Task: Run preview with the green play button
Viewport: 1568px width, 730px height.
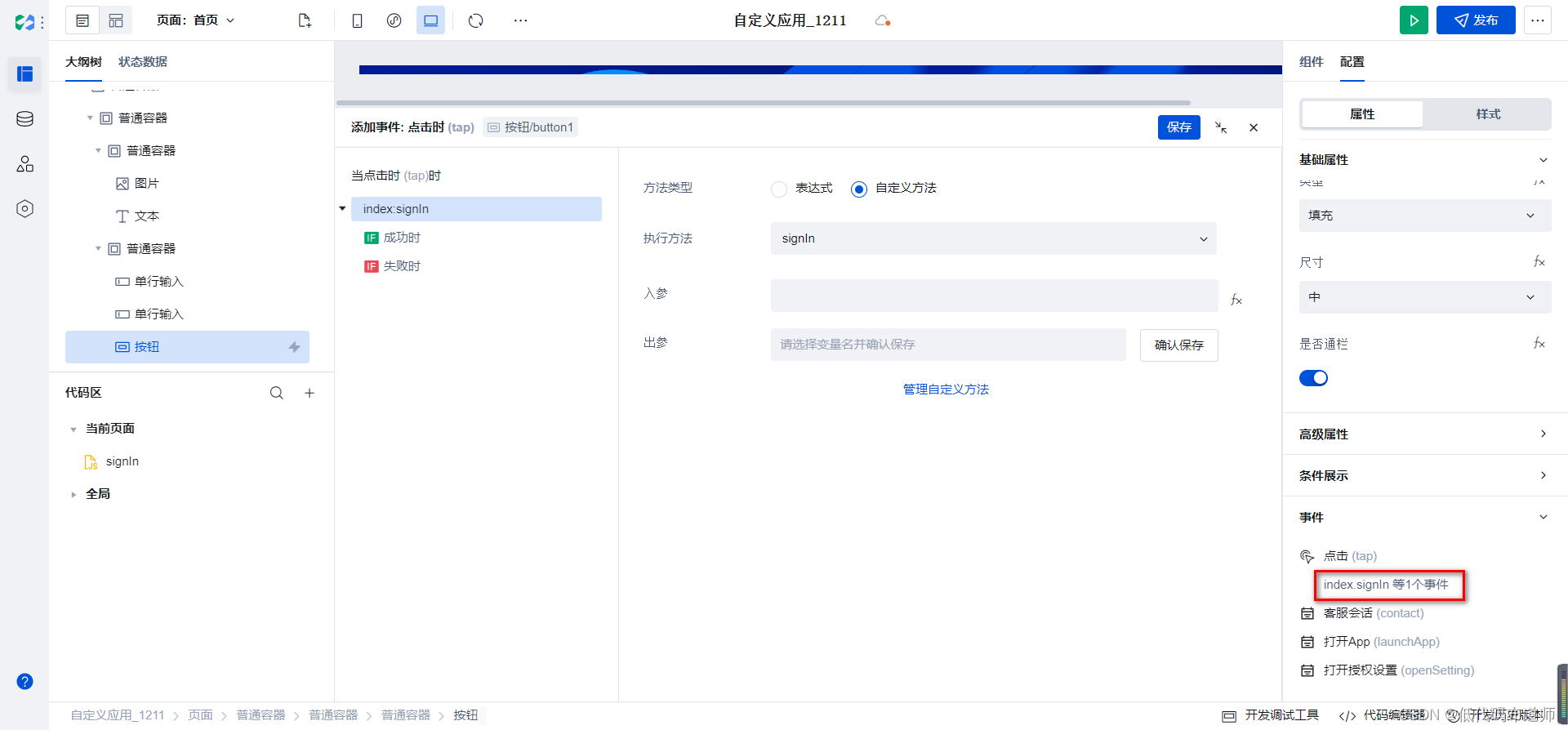Action: [1414, 20]
